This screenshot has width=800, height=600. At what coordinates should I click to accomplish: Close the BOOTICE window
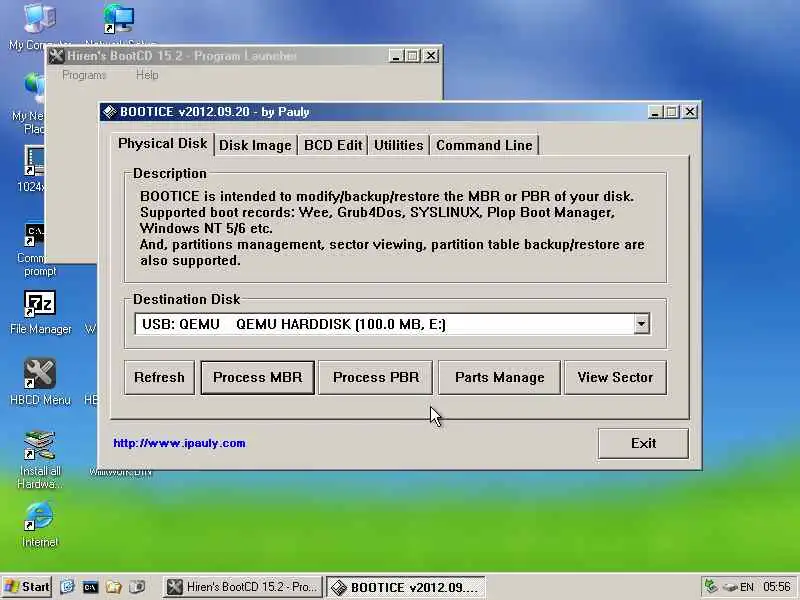pyautogui.click(x=690, y=112)
